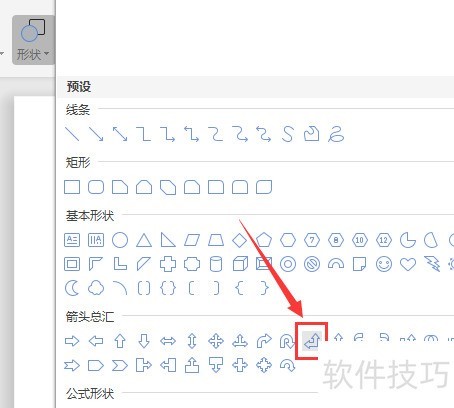Select the straight line shape
This screenshot has height=408, width=454.
[x=72, y=134]
